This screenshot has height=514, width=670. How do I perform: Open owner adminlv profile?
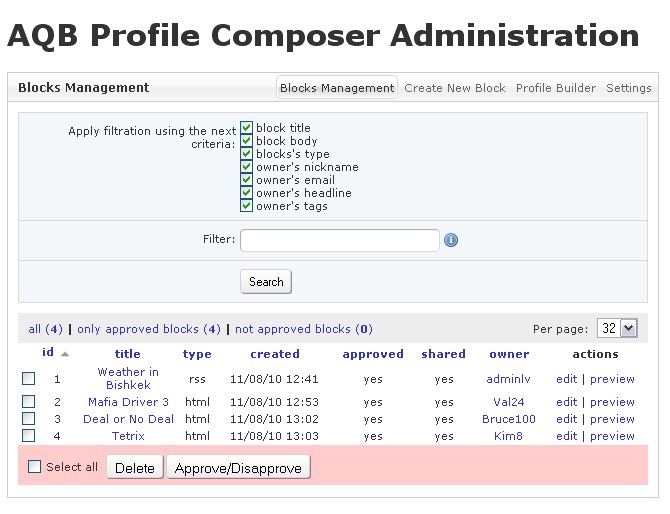(508, 379)
